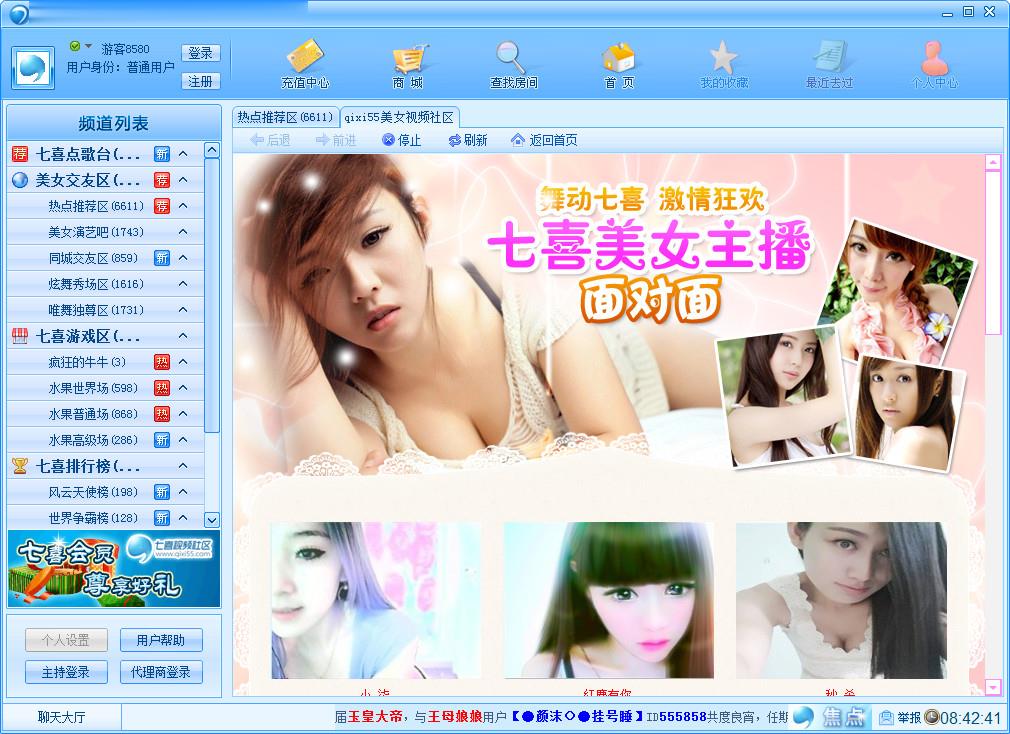Refresh the page with 刷新
The width and height of the screenshot is (1010, 734).
click(x=468, y=140)
